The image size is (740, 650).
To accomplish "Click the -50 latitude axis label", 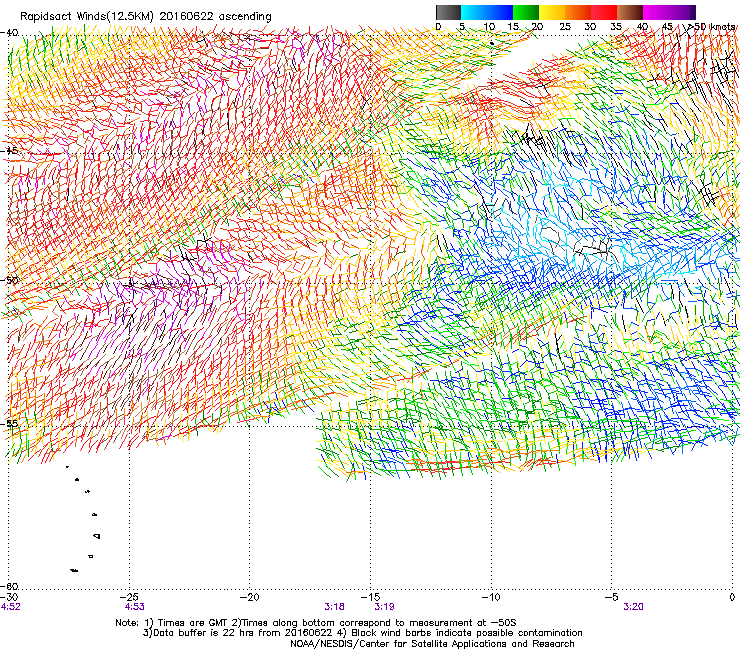I will point(10,280).
